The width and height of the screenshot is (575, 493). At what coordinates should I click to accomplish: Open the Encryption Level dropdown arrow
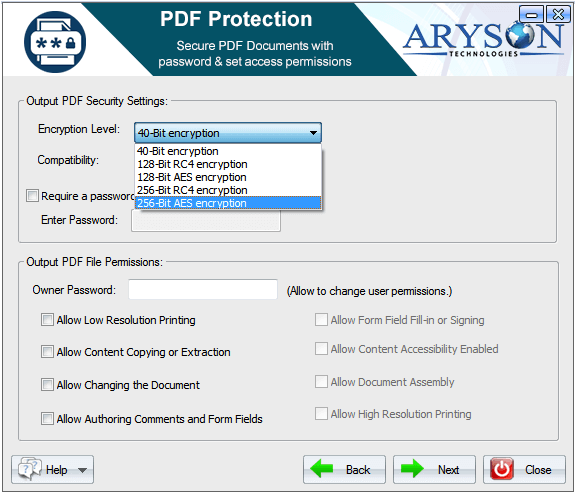click(x=313, y=133)
